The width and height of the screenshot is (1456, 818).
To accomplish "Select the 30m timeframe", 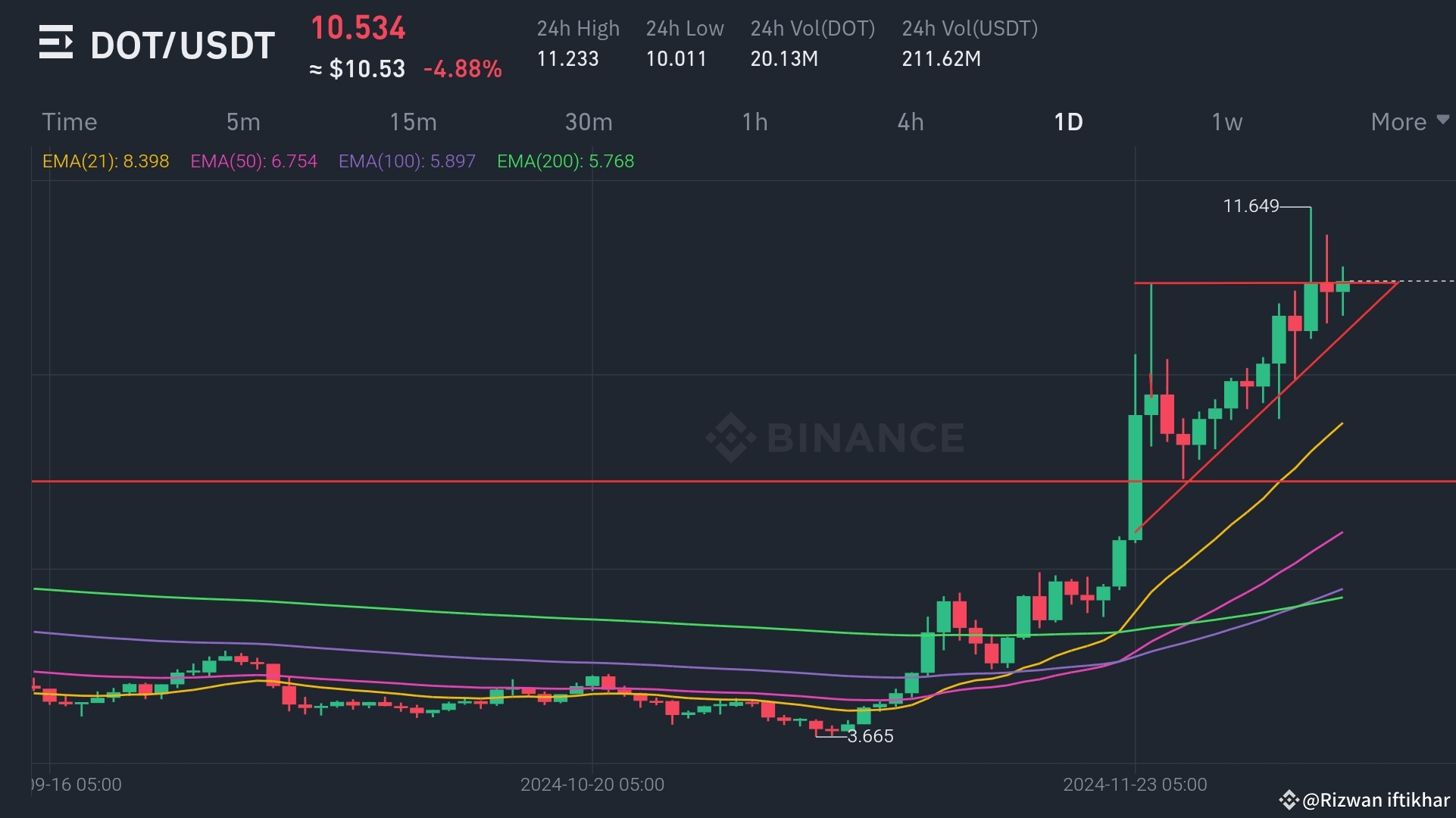I will 589,122.
